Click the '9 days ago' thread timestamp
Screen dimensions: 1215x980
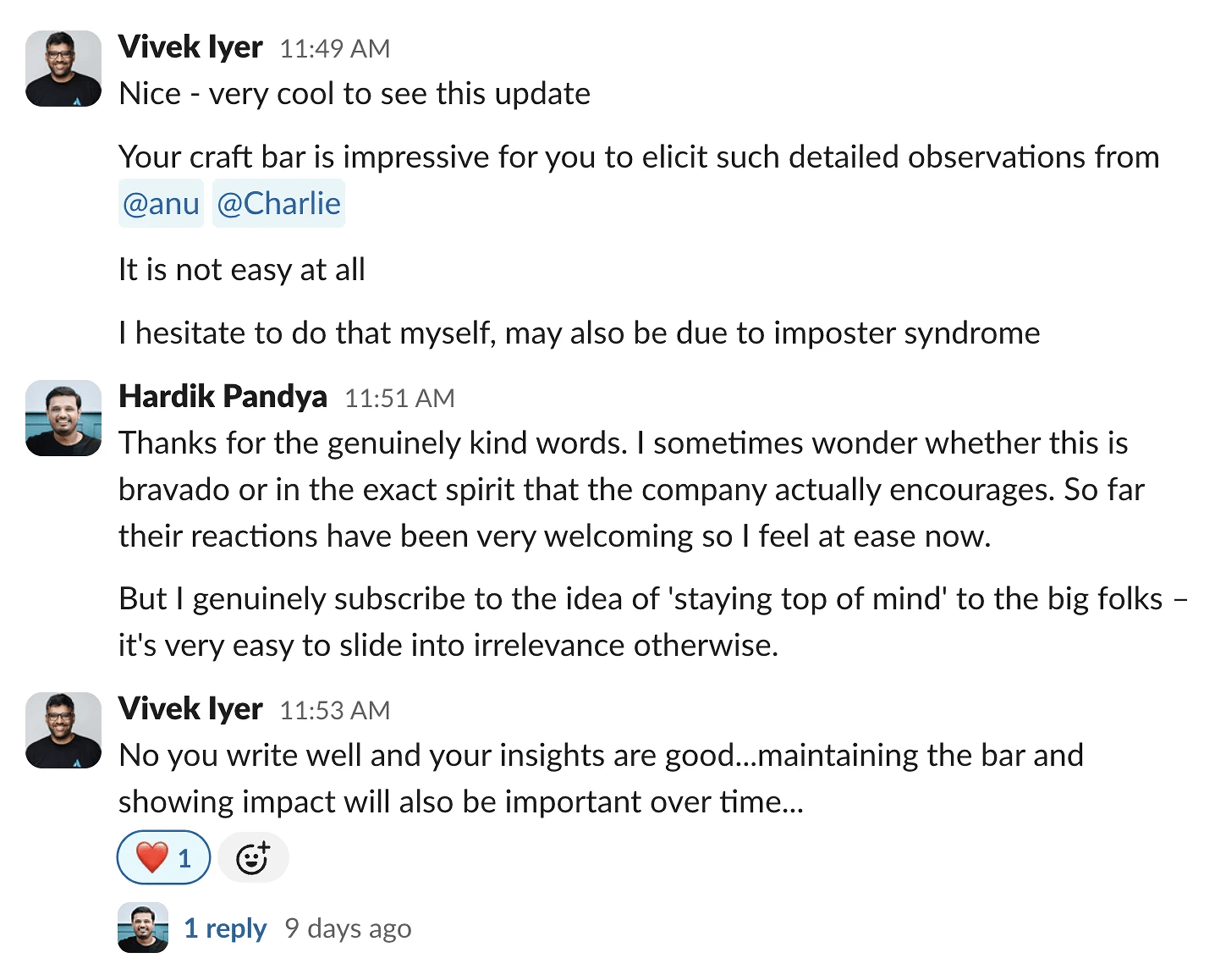[348, 928]
